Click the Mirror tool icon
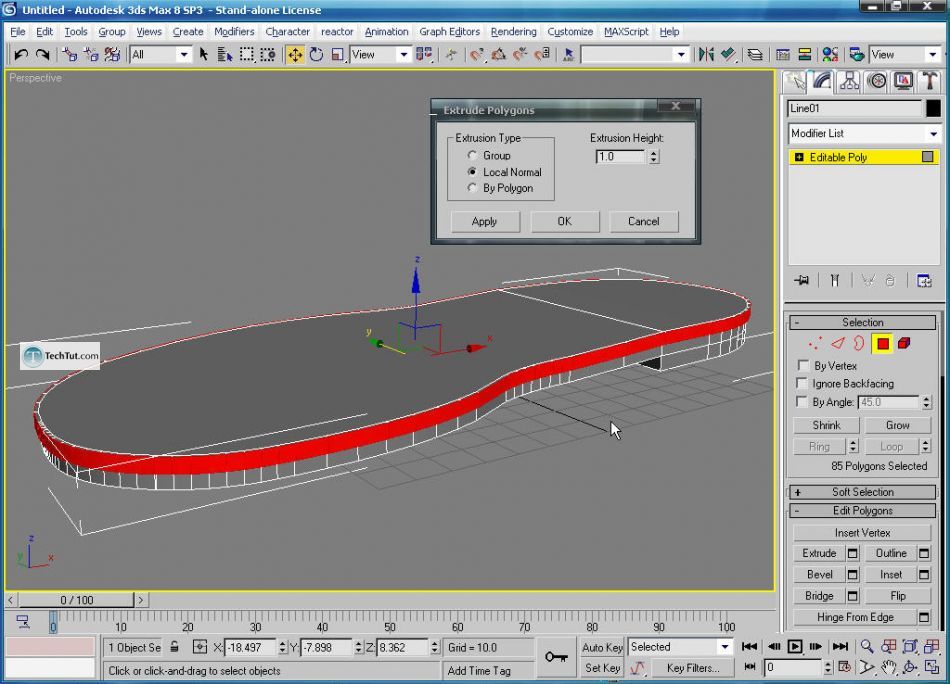 click(x=706, y=55)
